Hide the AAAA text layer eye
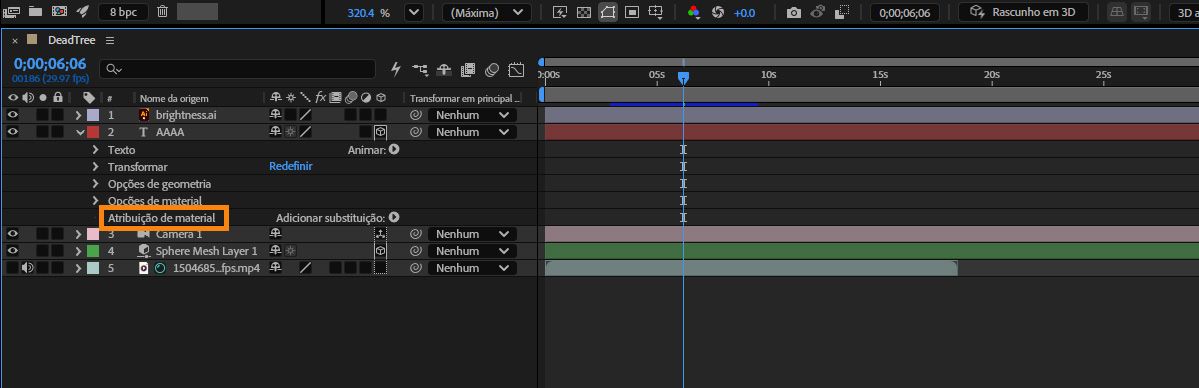The width and height of the screenshot is (1199, 388). coord(13,132)
